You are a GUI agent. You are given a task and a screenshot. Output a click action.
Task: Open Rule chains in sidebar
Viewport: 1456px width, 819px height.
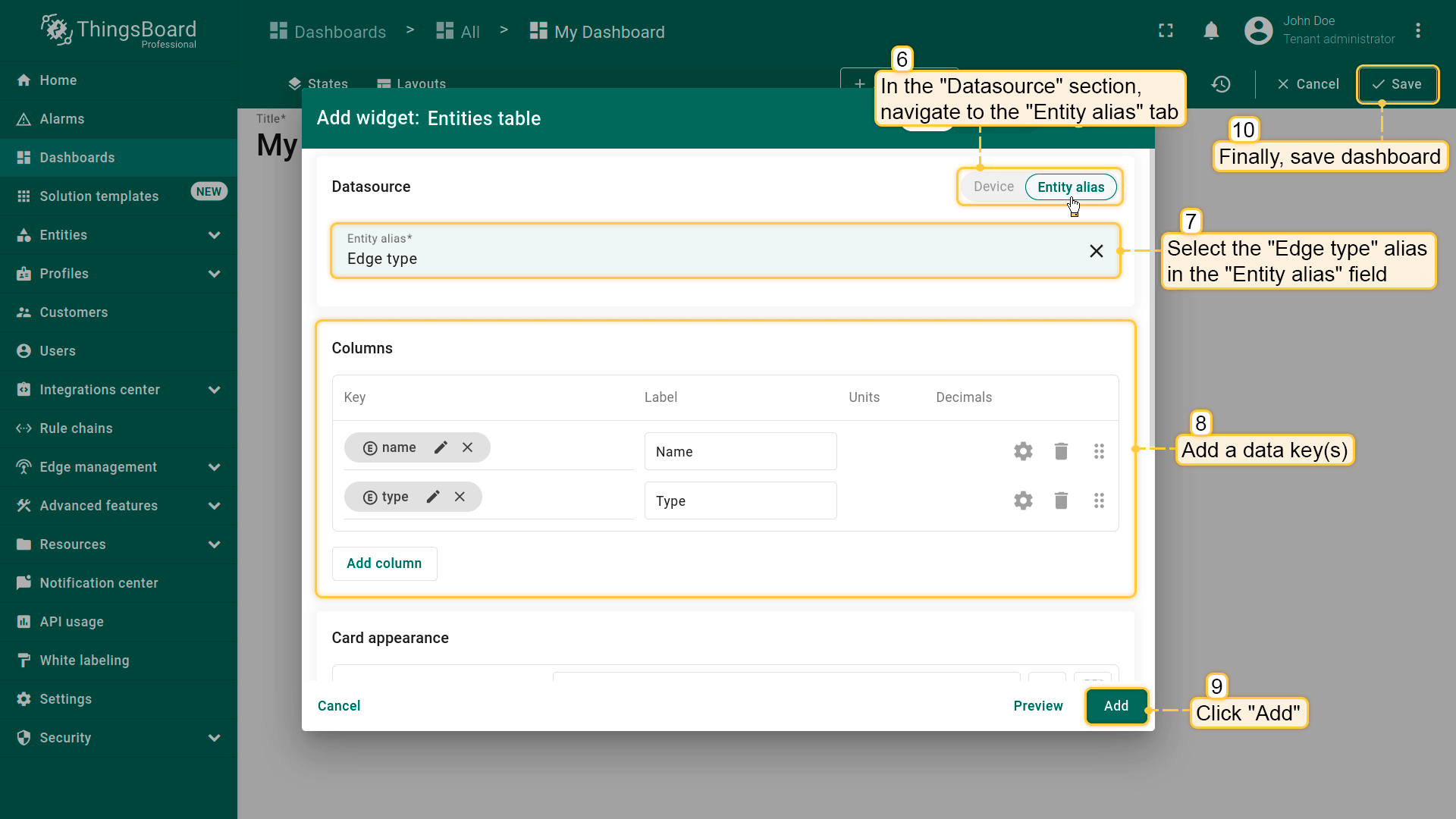click(76, 428)
